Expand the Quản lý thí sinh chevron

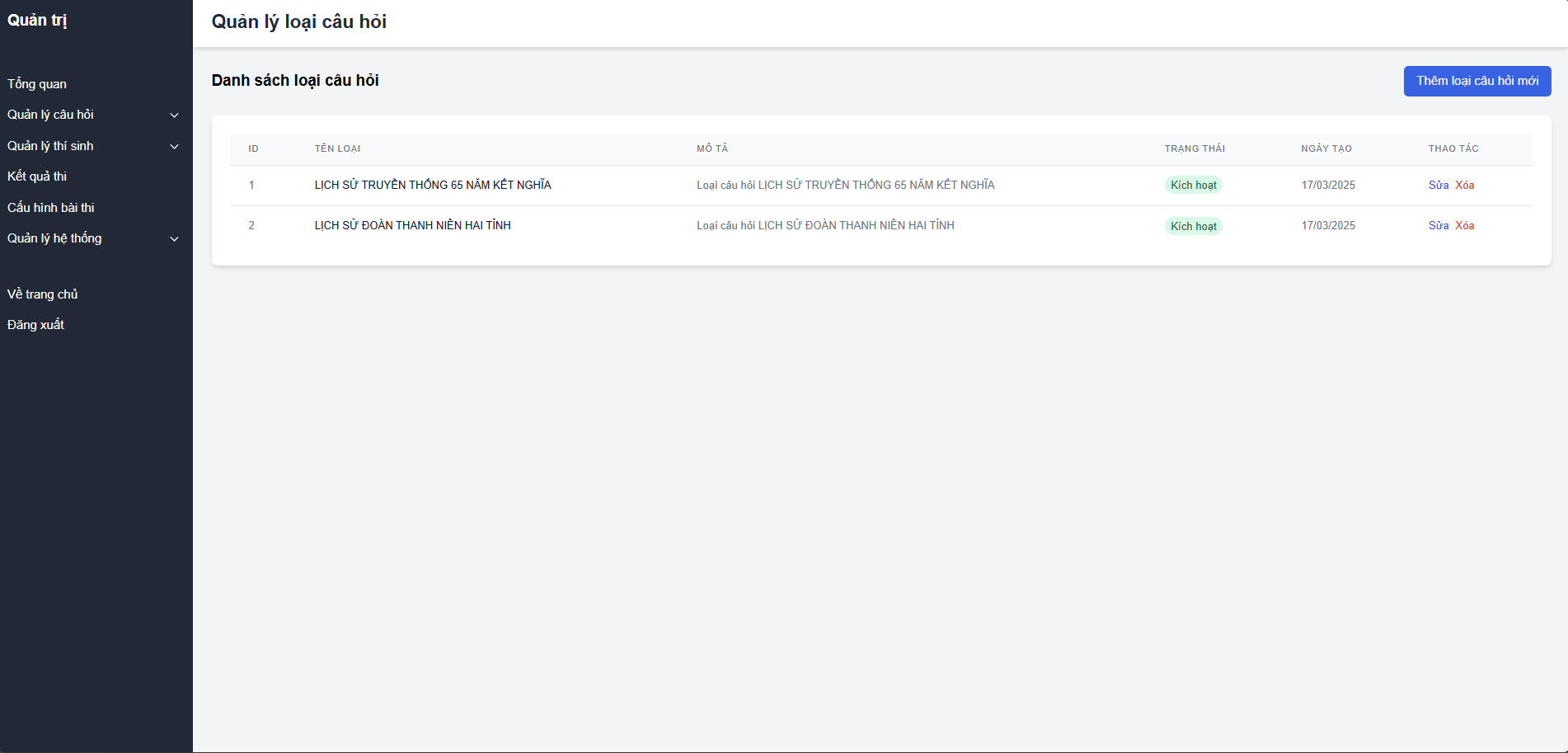click(x=174, y=147)
